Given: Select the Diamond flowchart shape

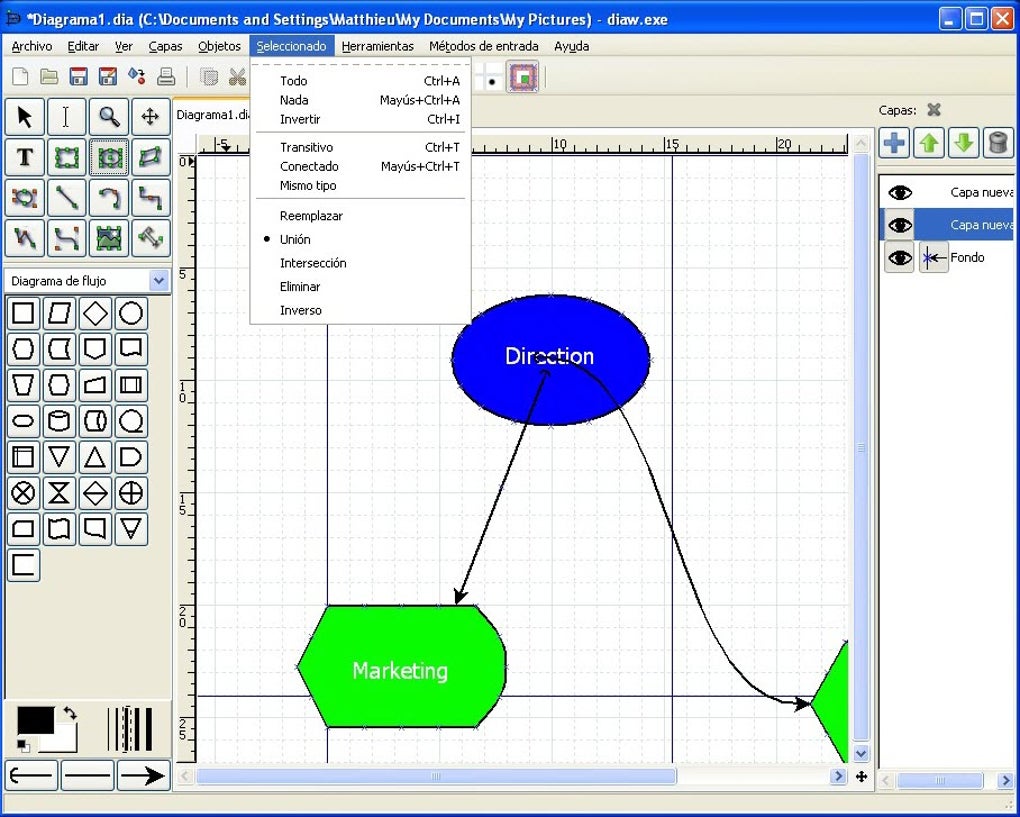Looking at the screenshot, I should (93, 313).
